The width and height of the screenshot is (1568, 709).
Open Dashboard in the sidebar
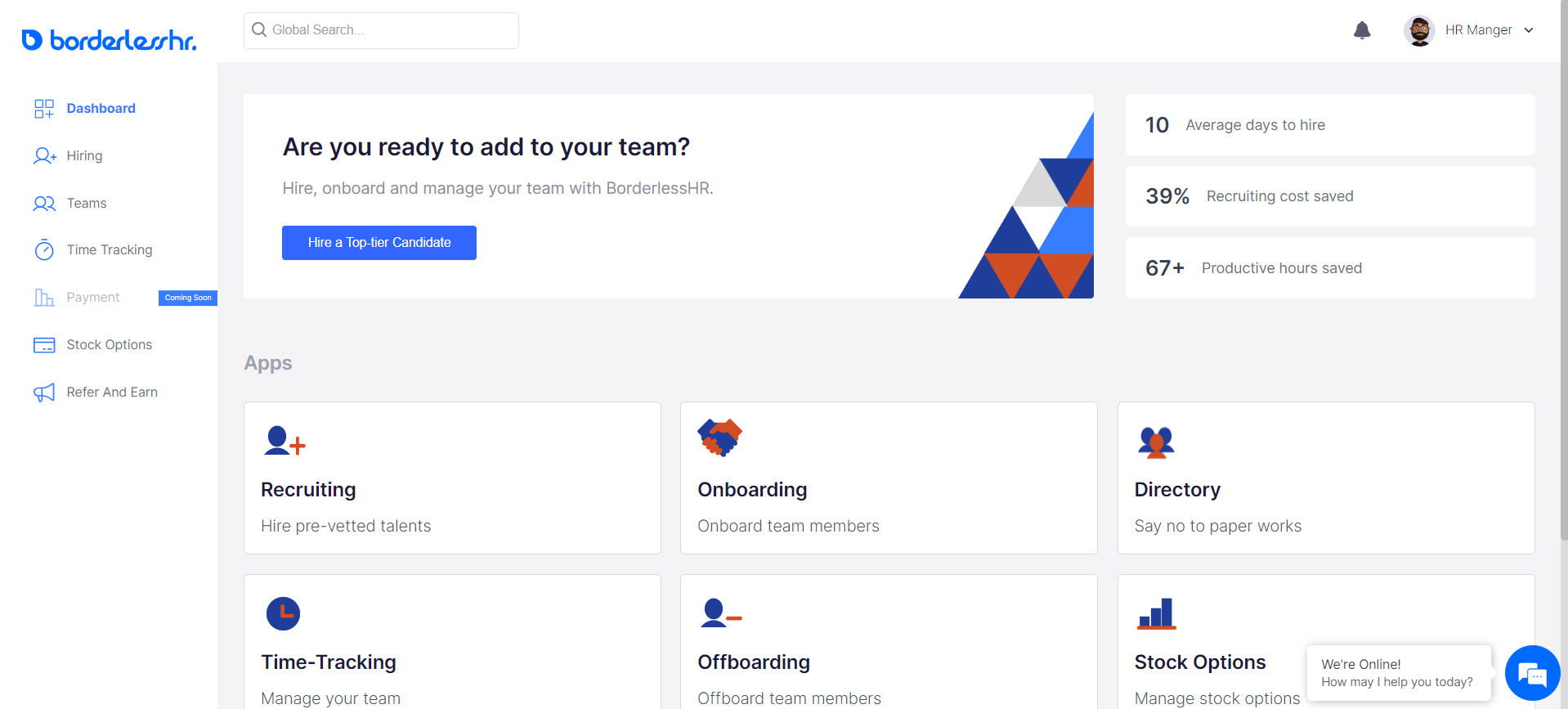click(x=101, y=109)
